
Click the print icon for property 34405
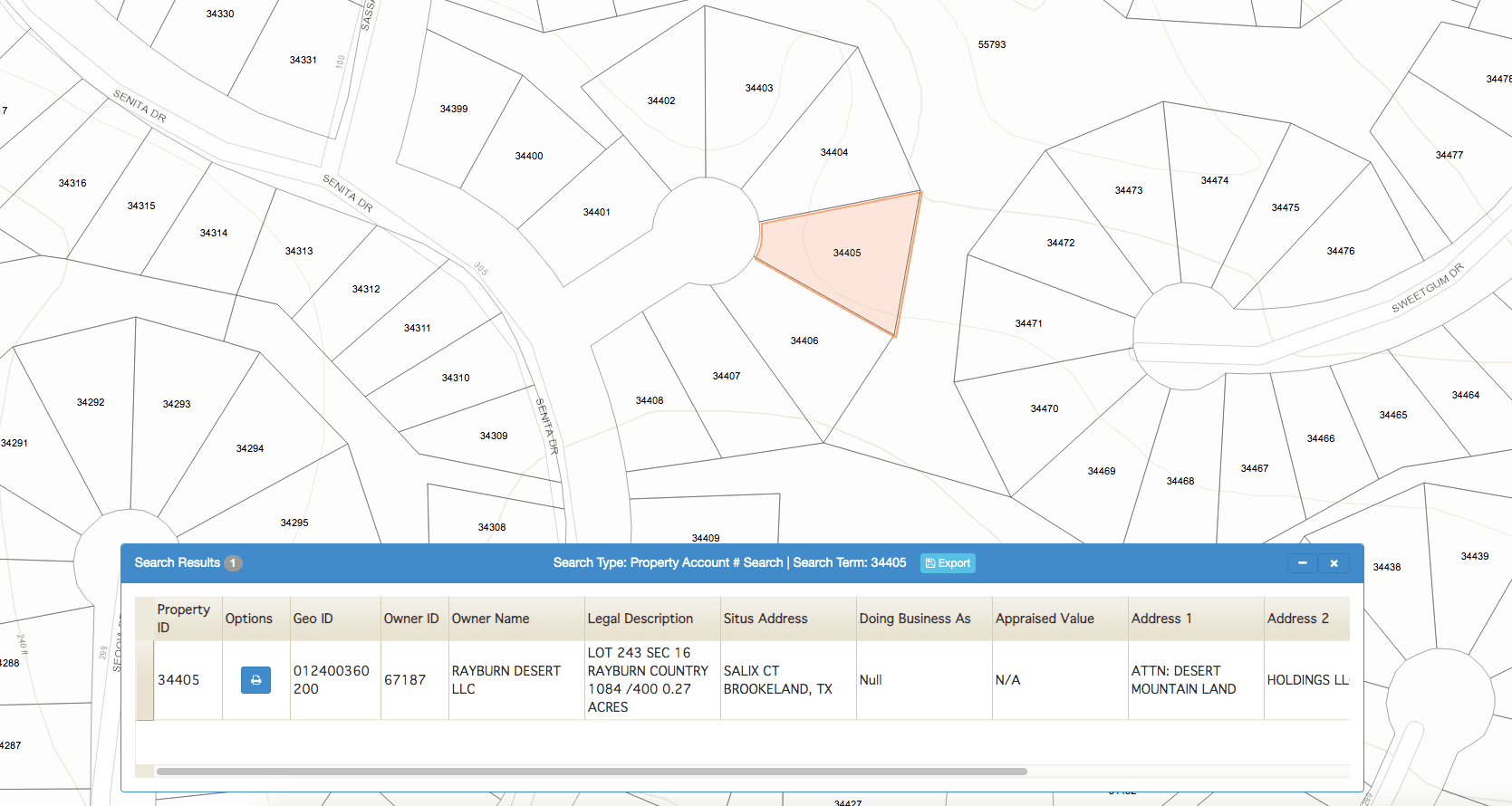[255, 680]
